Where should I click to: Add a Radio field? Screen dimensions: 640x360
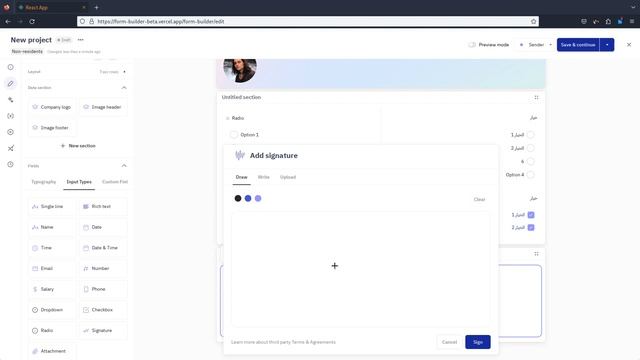[51, 330]
